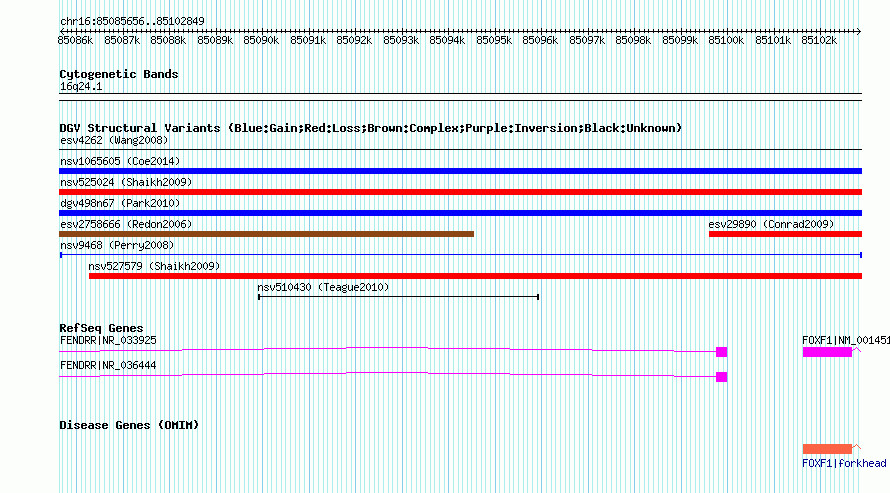Select the FOXF1 NM_001451 magenta gene block
Viewport: 890px width, 493px height.
point(827,352)
